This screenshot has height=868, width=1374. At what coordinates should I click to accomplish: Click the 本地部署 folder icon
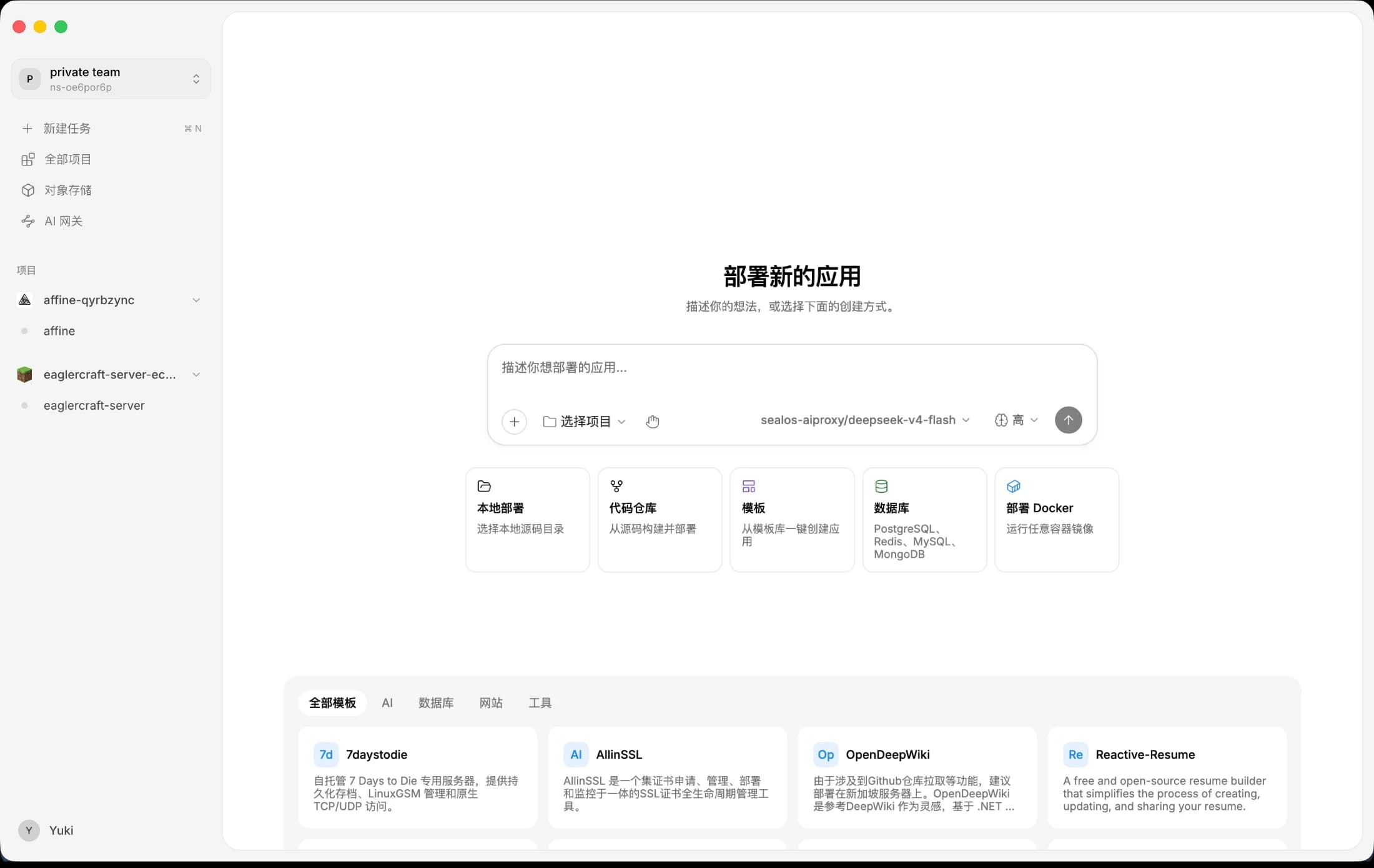(x=484, y=486)
